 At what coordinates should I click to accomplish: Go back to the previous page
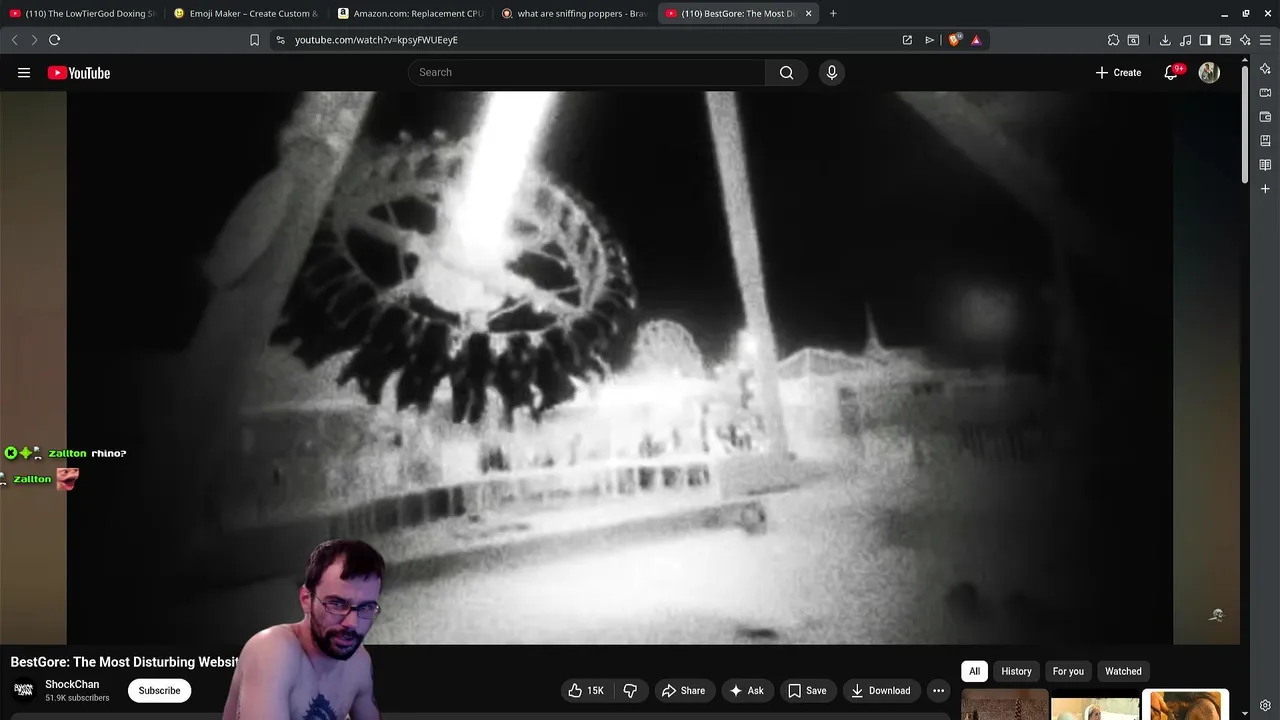(14, 40)
